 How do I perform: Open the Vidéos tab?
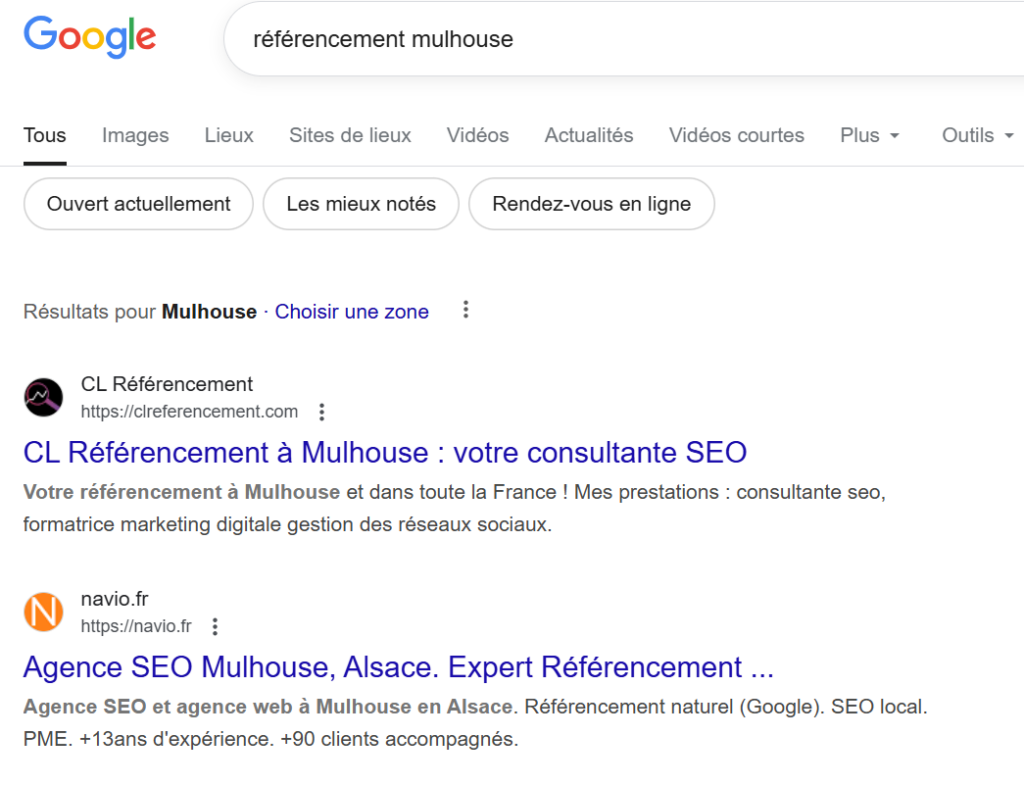(x=477, y=135)
